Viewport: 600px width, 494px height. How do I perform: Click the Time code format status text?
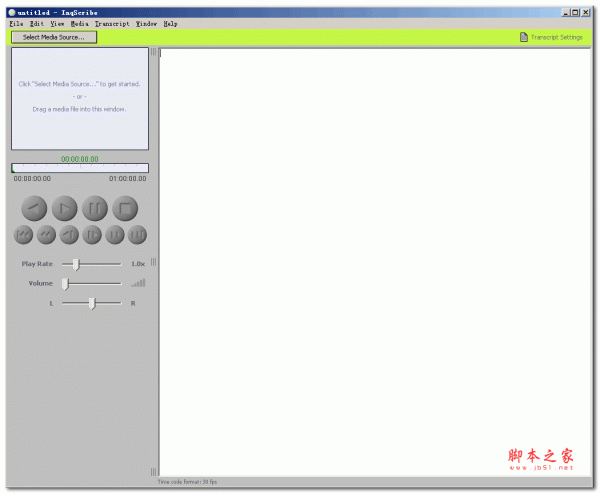(x=187, y=482)
